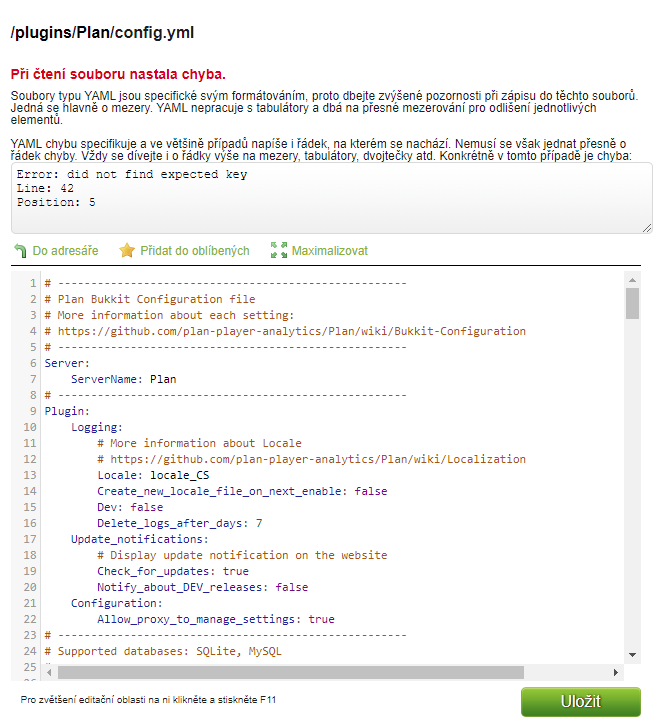
Task: Click the green arrow icon before Do adresáře
Action: coord(20,251)
